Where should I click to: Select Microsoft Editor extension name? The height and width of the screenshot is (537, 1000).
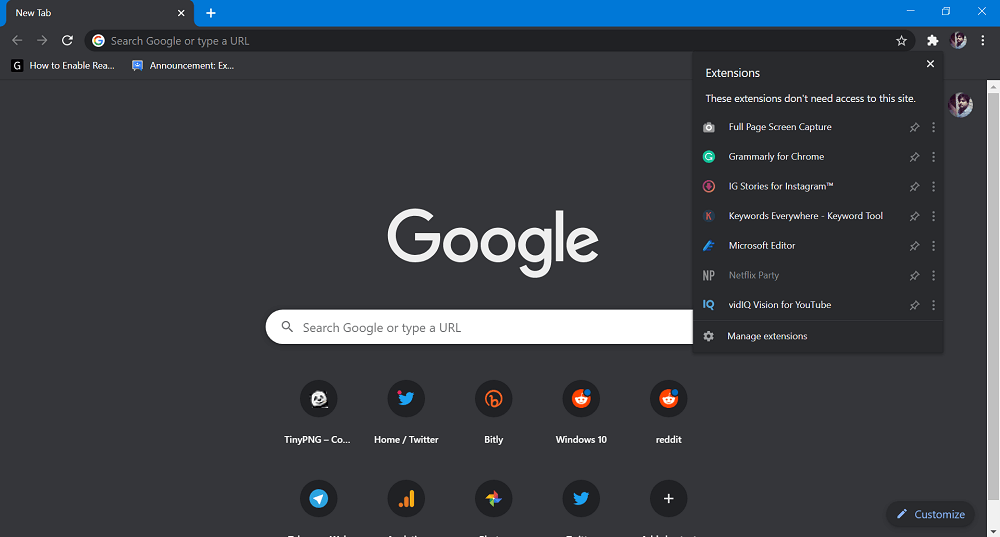(761, 246)
